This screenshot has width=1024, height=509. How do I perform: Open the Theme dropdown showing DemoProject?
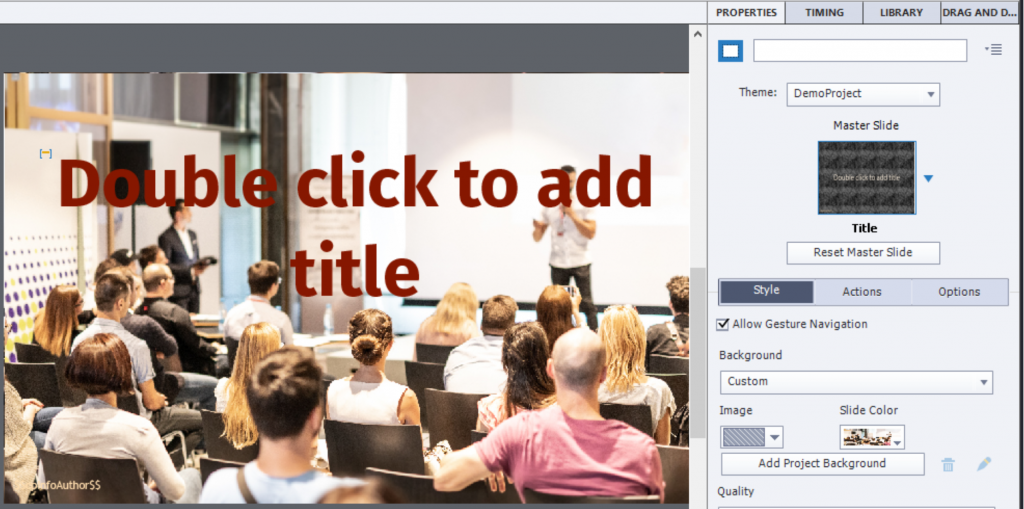pos(862,94)
